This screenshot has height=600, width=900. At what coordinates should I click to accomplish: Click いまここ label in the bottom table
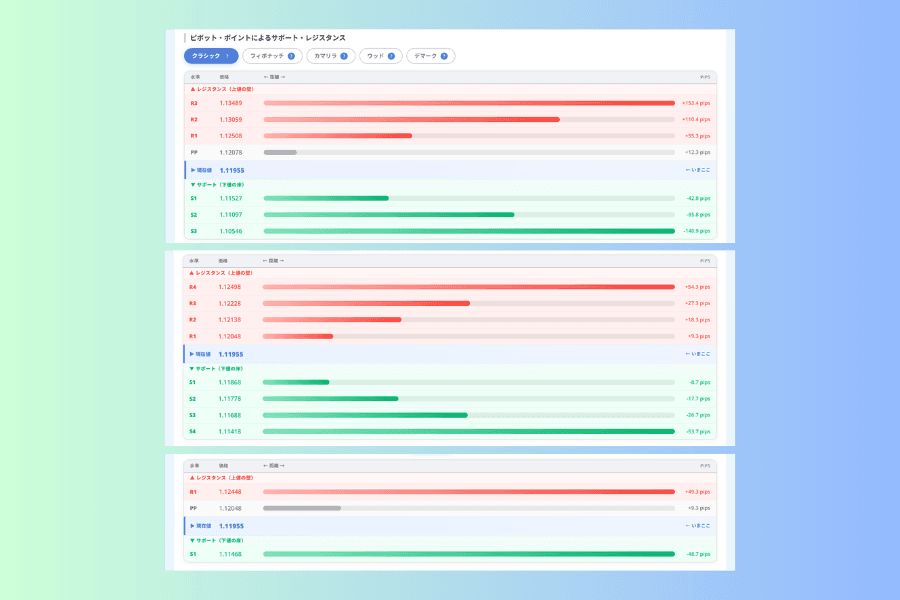pyautogui.click(x=698, y=526)
